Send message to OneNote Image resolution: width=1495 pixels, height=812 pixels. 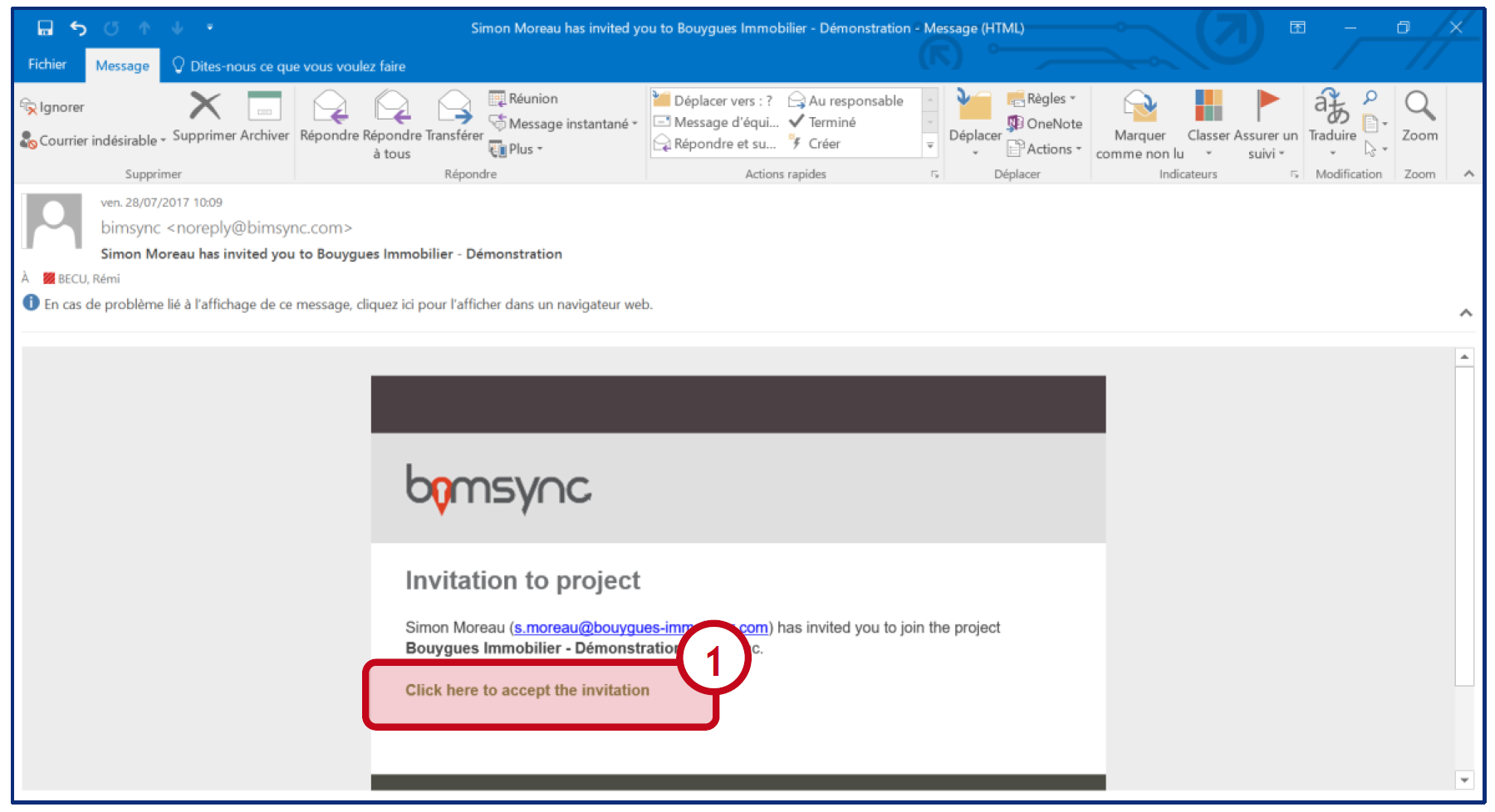click(1045, 124)
